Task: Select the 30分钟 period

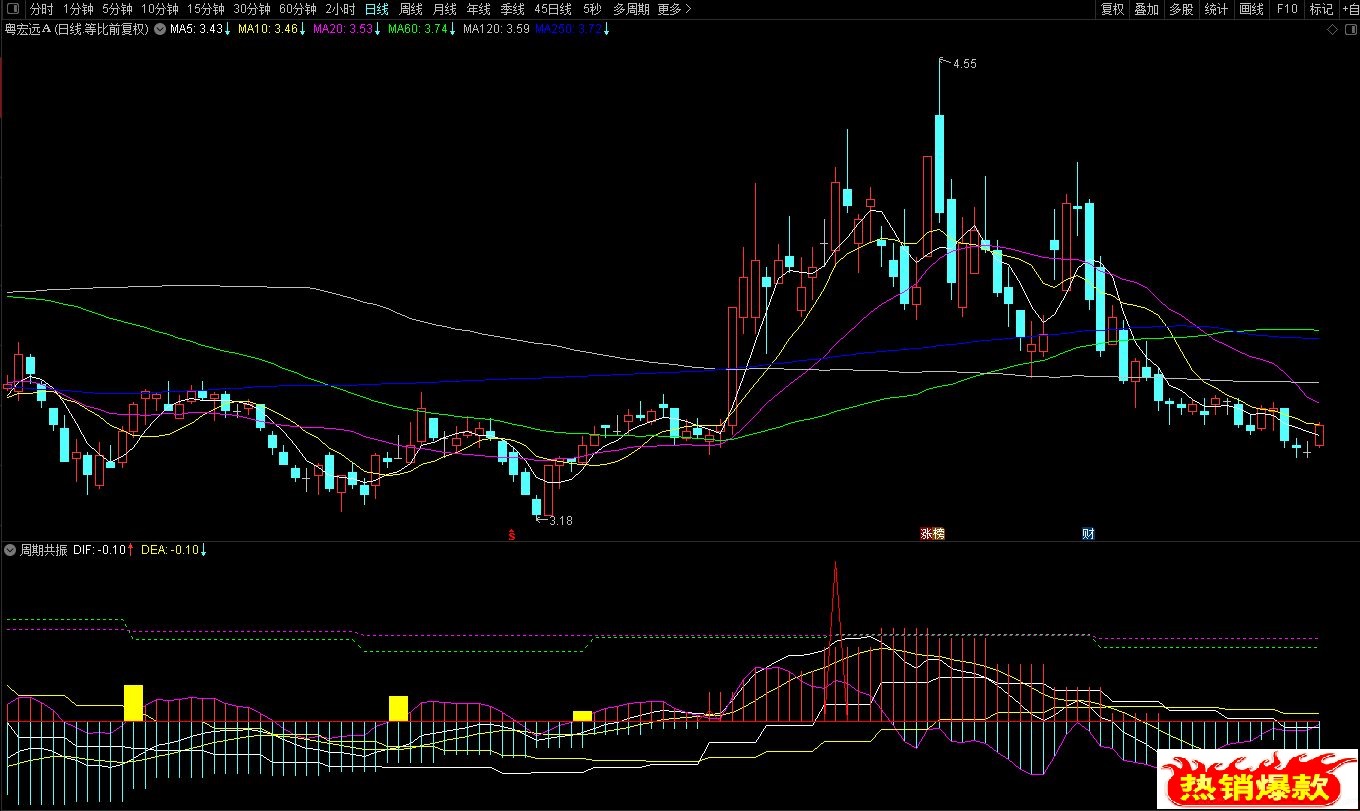Action: point(252,9)
